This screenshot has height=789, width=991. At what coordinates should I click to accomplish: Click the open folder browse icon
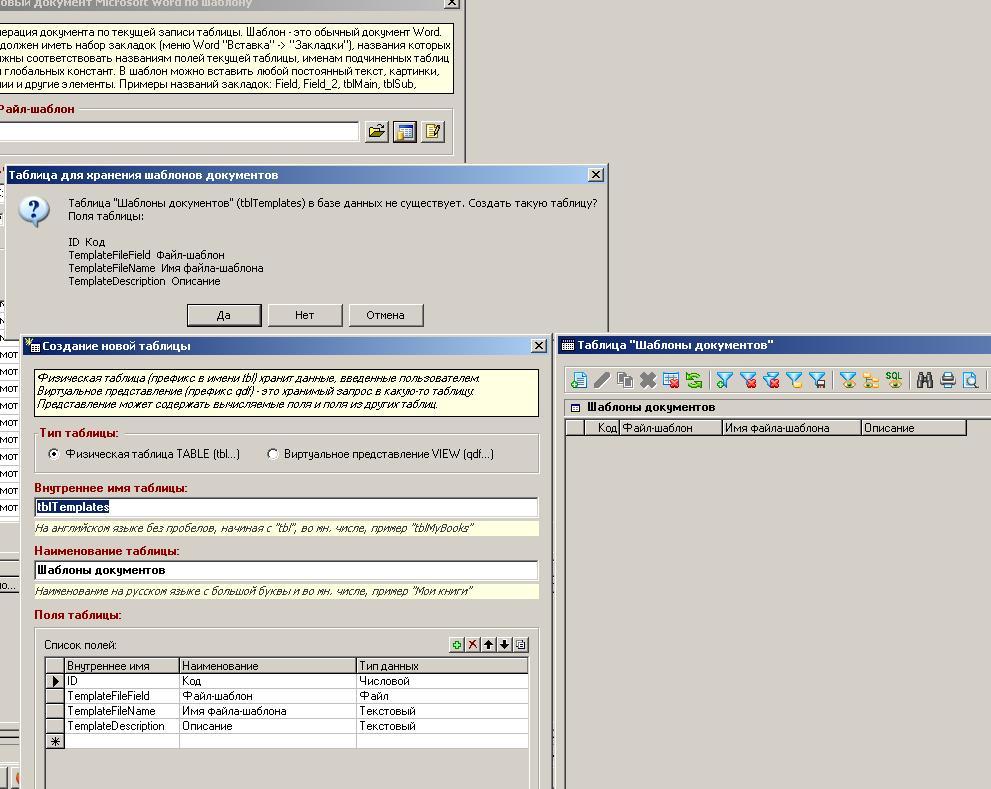click(x=376, y=132)
